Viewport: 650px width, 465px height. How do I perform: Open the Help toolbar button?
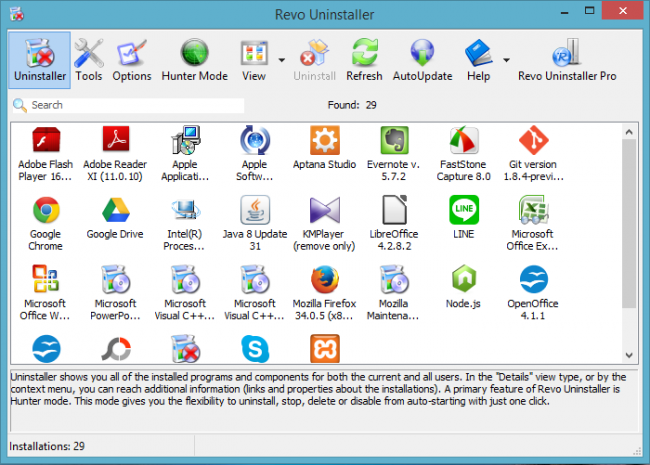coord(478,60)
